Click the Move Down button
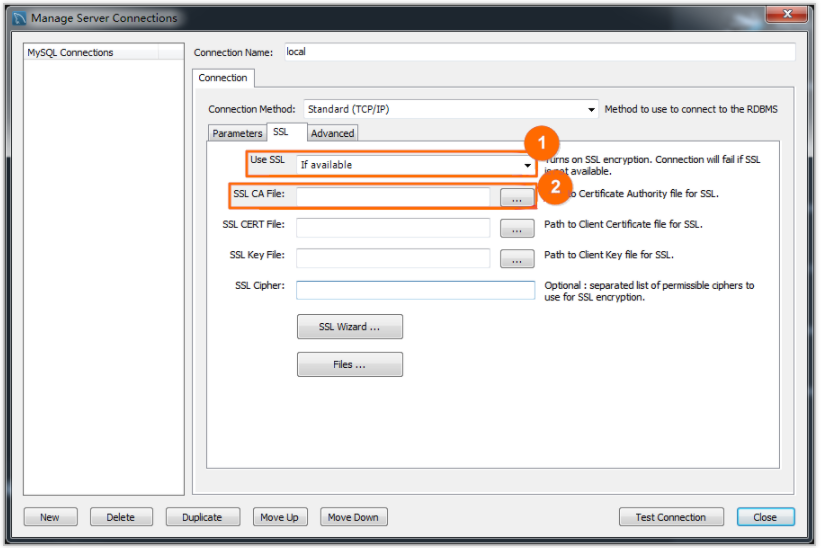 (x=353, y=517)
